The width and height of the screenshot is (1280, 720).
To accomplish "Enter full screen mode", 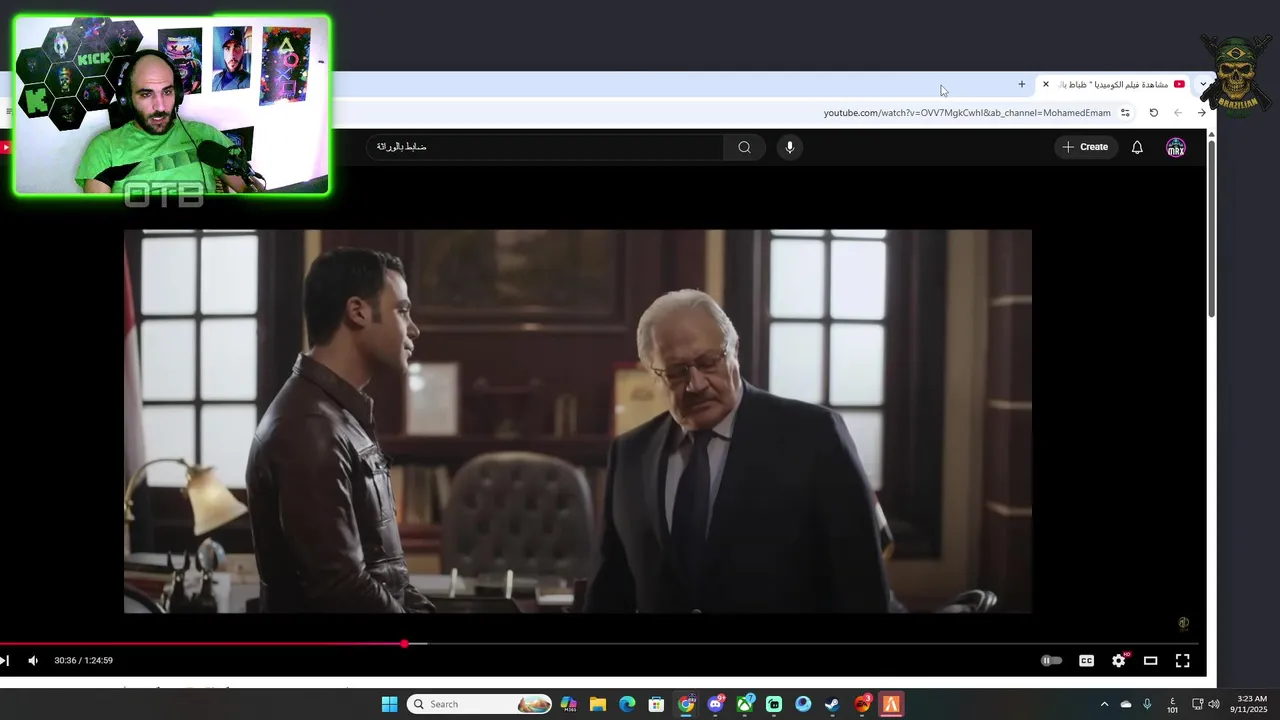I will point(1182,660).
